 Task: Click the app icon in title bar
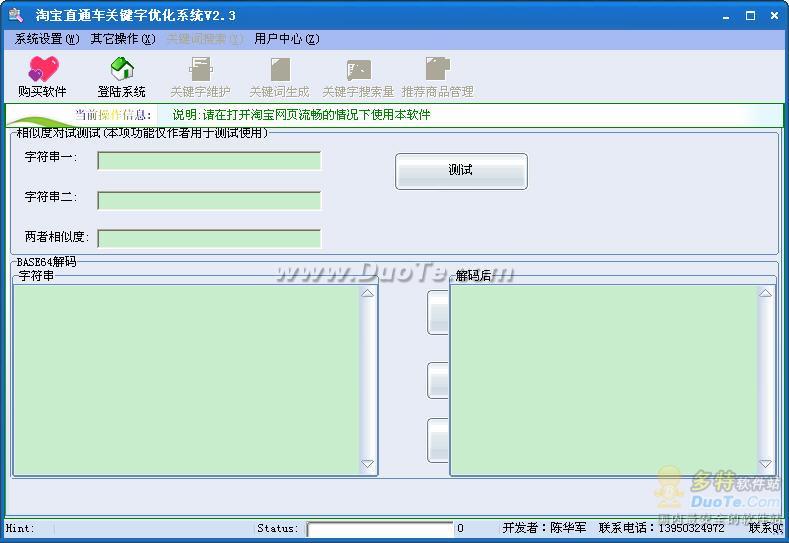[16, 15]
